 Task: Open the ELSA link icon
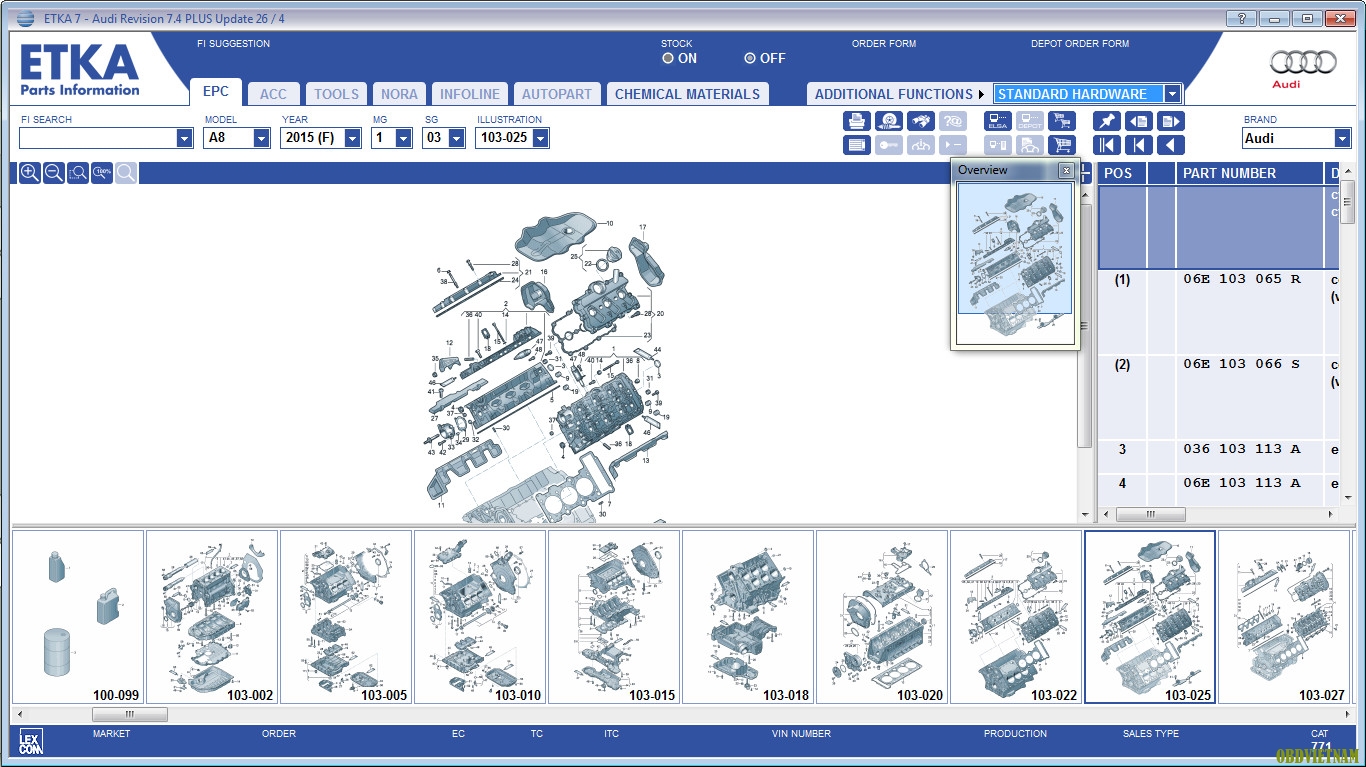[x=998, y=121]
